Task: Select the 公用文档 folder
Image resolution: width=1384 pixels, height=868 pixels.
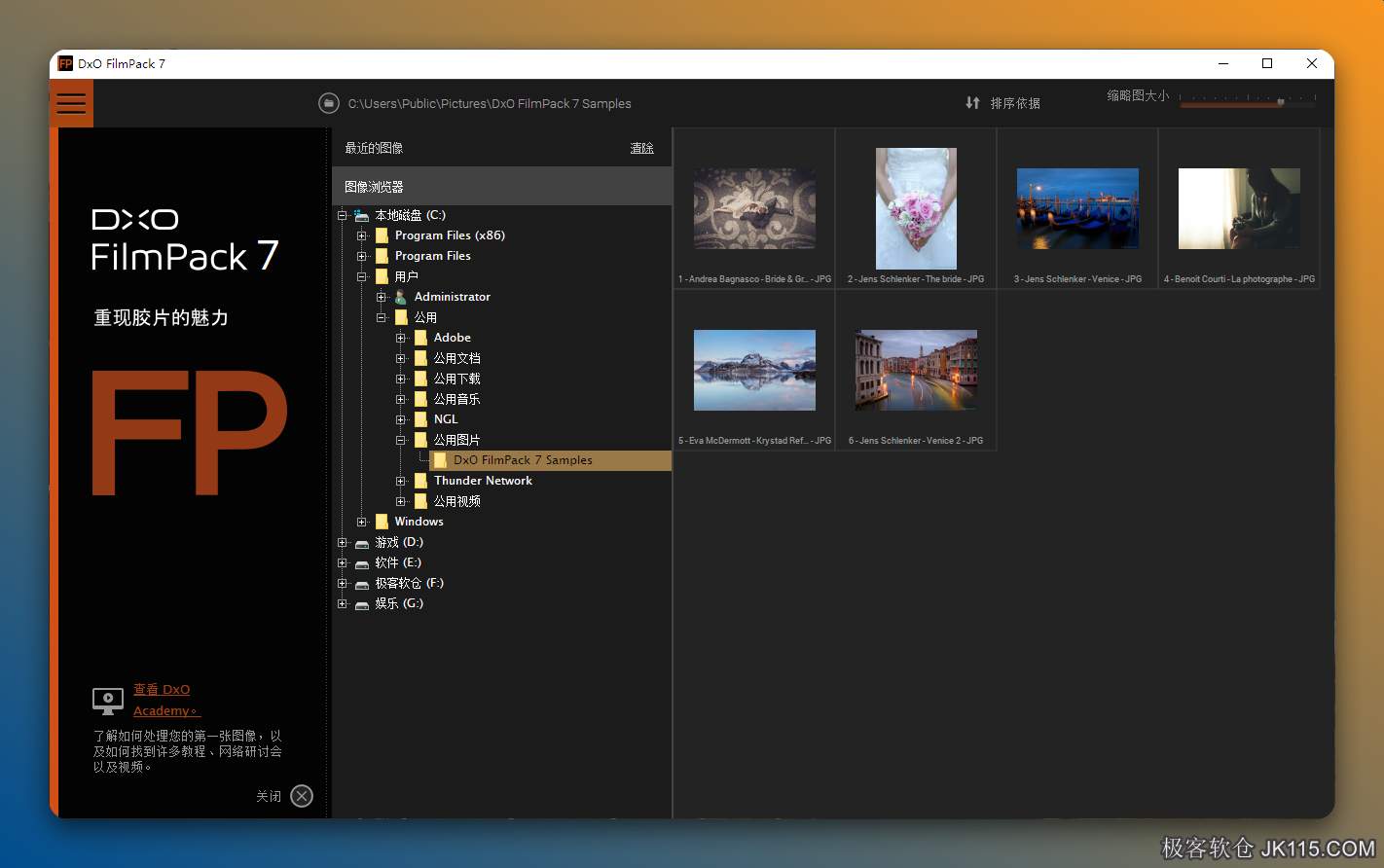Action: (456, 358)
